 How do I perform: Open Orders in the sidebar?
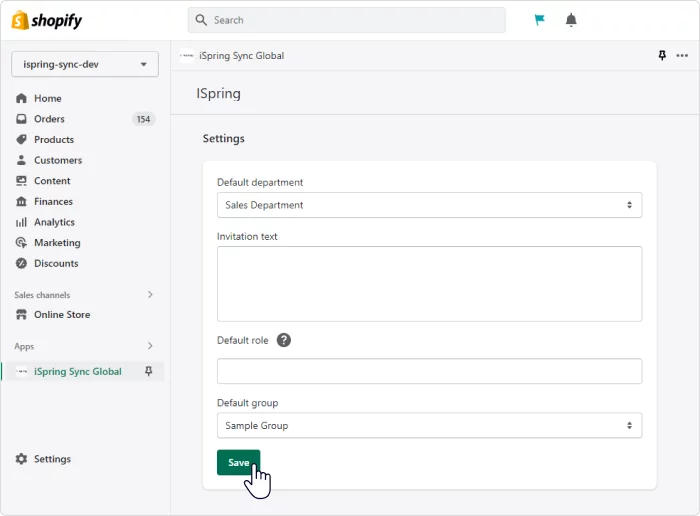(x=49, y=119)
